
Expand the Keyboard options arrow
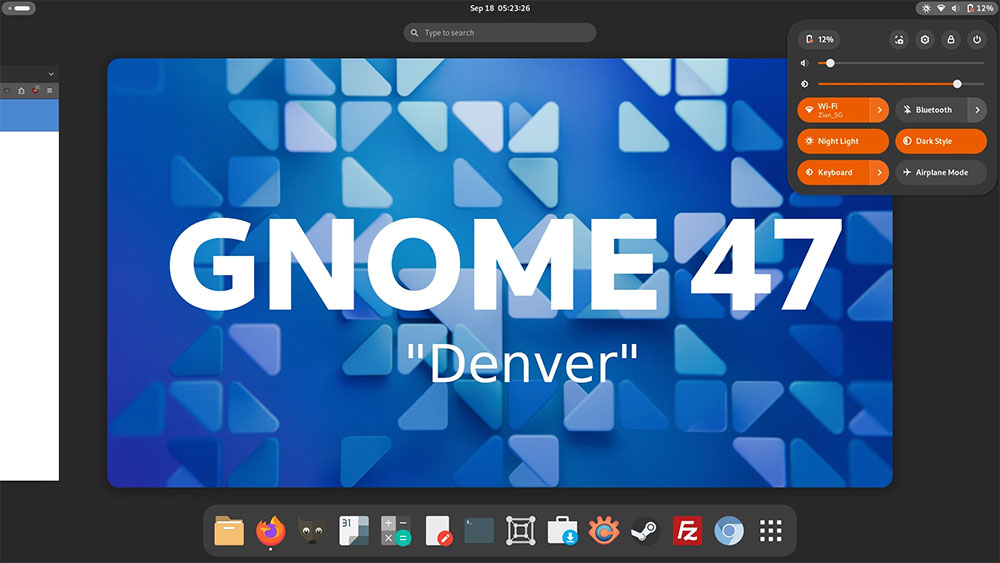pyautogui.click(x=879, y=172)
